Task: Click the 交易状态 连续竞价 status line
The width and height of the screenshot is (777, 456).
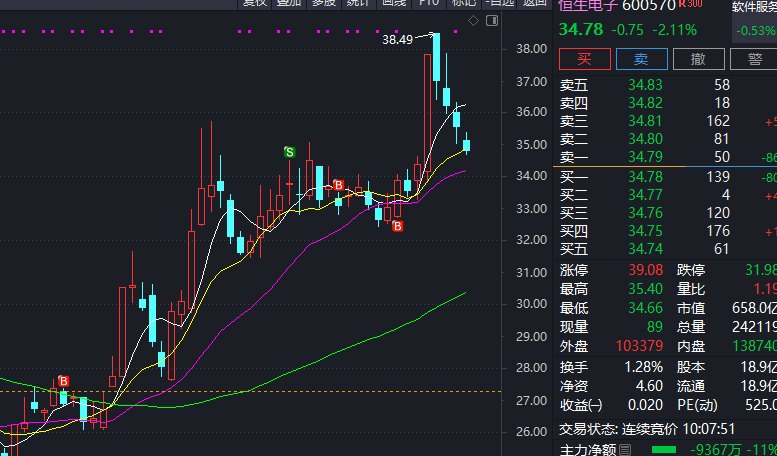Action: (x=647, y=429)
